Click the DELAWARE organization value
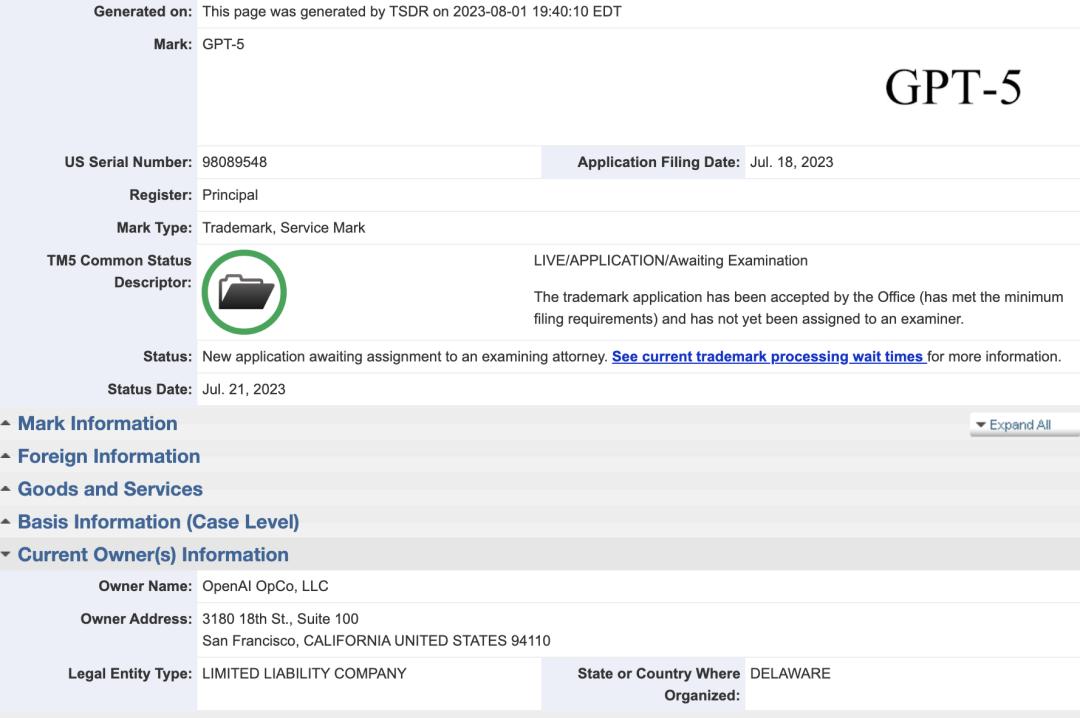The image size is (1080, 718). tap(790, 673)
